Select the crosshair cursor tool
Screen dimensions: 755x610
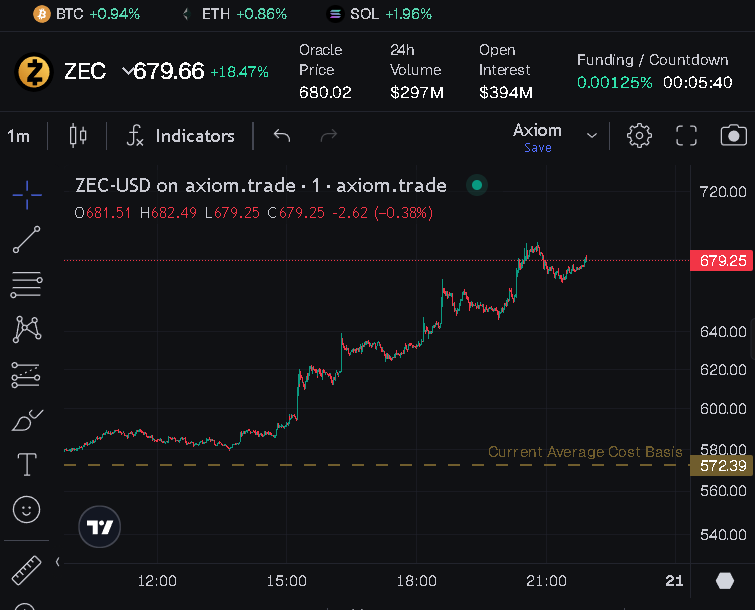pos(27,195)
